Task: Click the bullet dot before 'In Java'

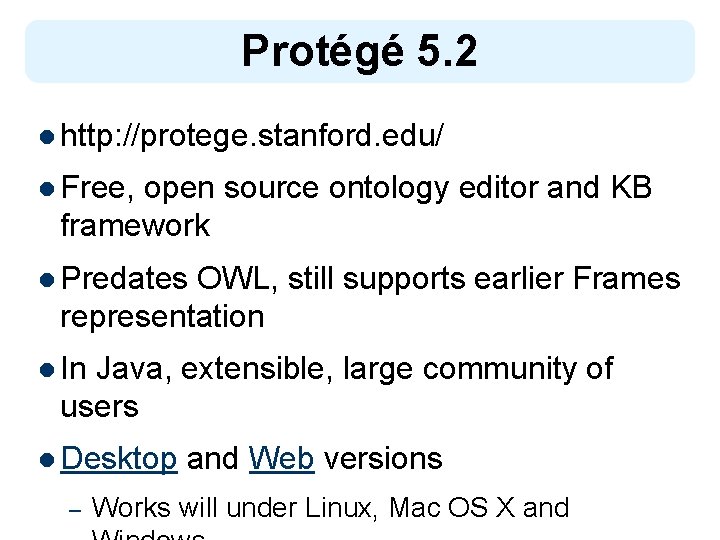Action: (x=47, y=370)
